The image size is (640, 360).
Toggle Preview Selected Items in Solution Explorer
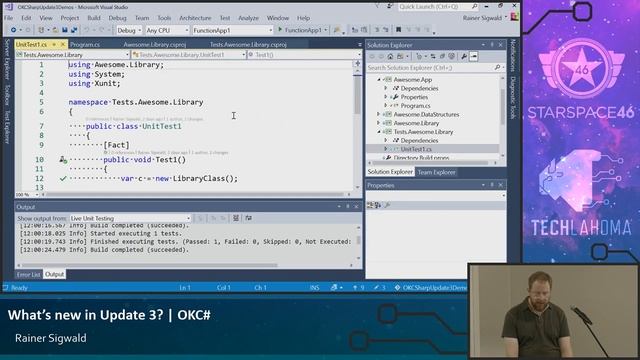click(x=473, y=56)
